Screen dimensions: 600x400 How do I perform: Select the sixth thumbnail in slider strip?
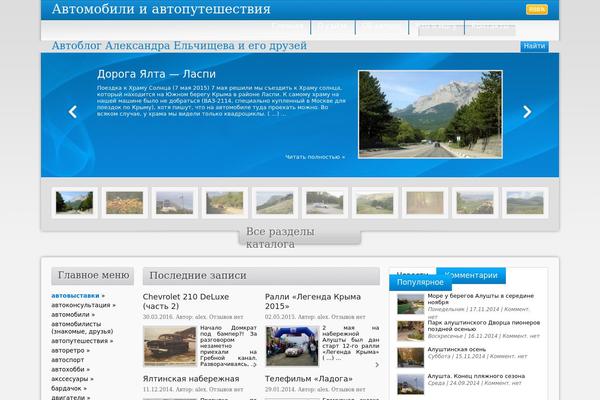point(325,202)
